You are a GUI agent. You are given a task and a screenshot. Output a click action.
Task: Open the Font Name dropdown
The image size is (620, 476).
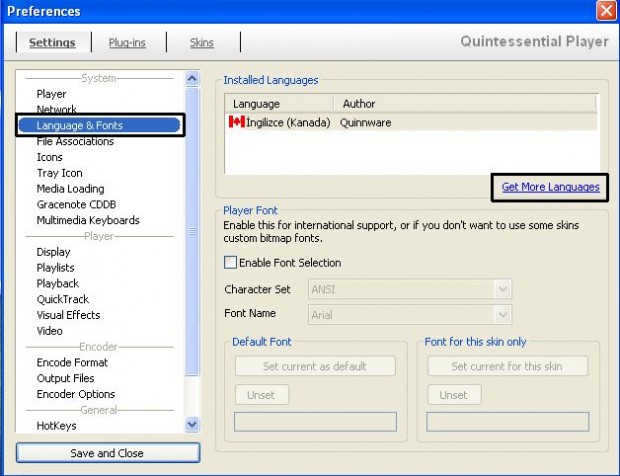410,315
